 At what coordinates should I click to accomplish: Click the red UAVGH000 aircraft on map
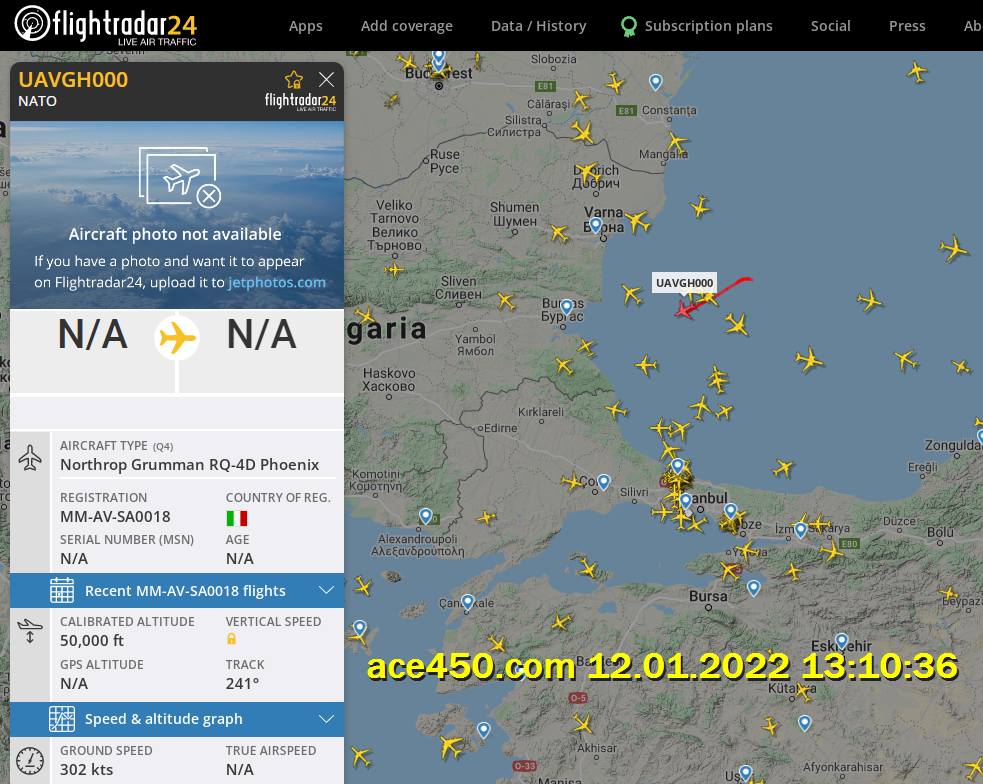click(x=685, y=308)
